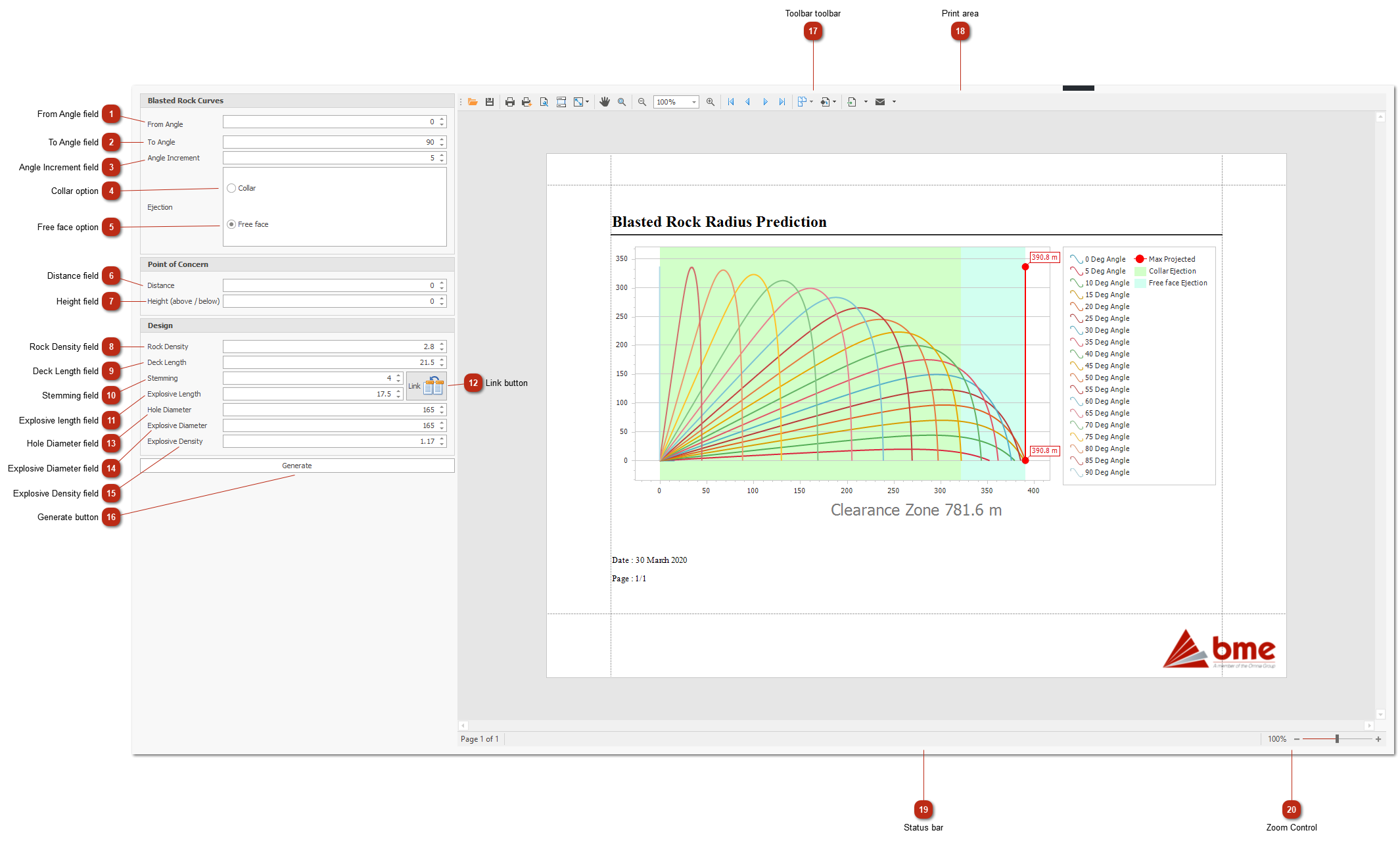Open the 100% zoom level dropdown

(694, 102)
